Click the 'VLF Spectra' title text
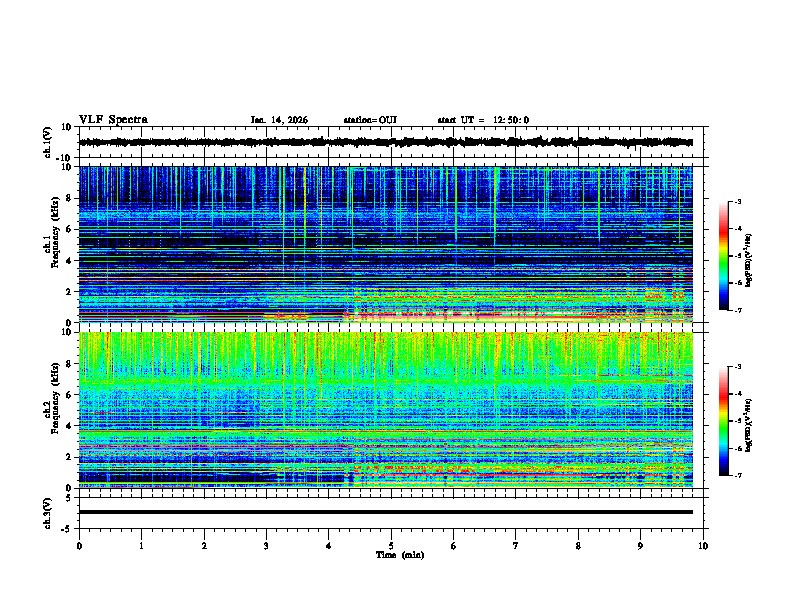Screen dimensions: 792x612 (113, 120)
